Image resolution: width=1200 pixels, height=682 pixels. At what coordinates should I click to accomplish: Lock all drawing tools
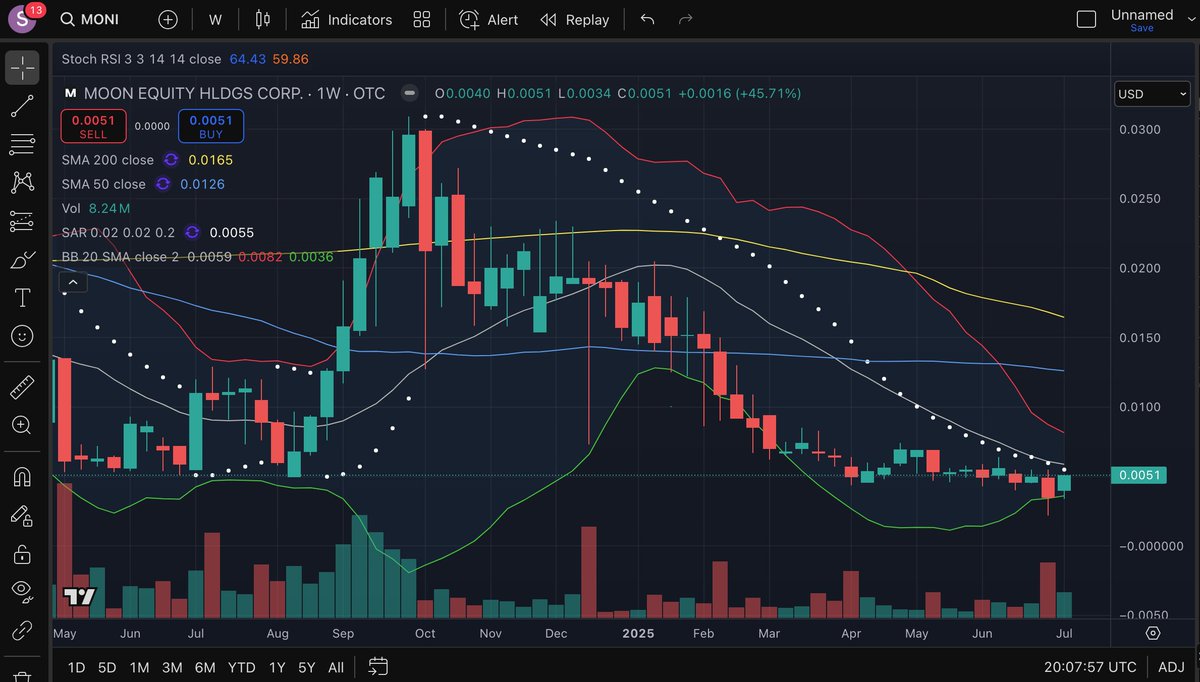[22, 553]
